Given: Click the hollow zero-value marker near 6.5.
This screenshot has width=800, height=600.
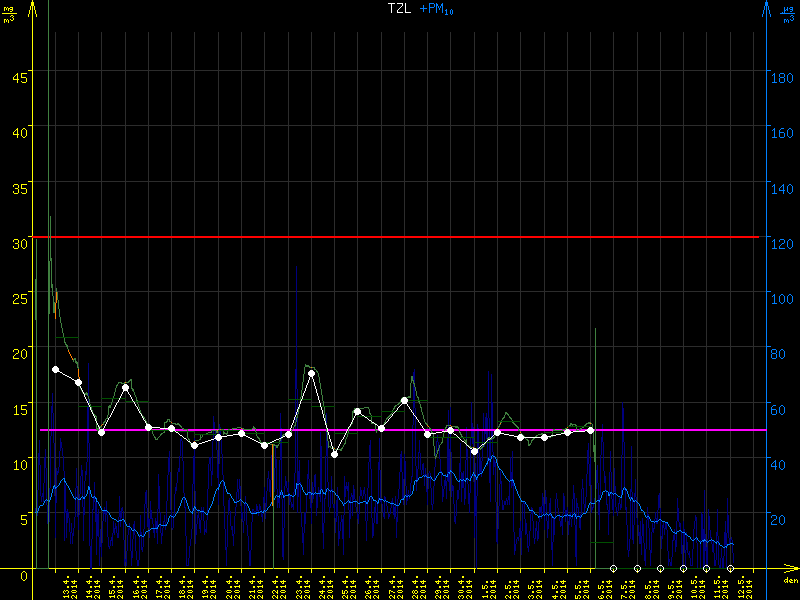Looking at the screenshot, I should pyautogui.click(x=614, y=568).
